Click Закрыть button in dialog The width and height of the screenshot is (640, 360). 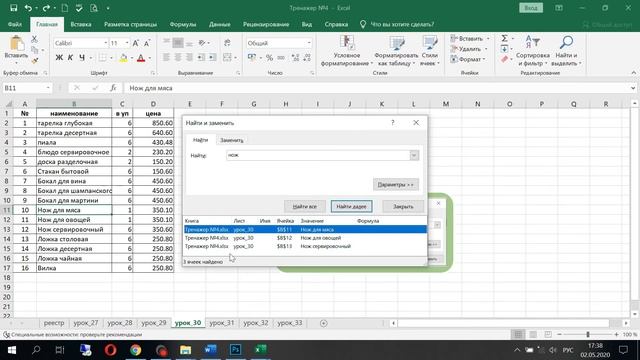(403, 207)
